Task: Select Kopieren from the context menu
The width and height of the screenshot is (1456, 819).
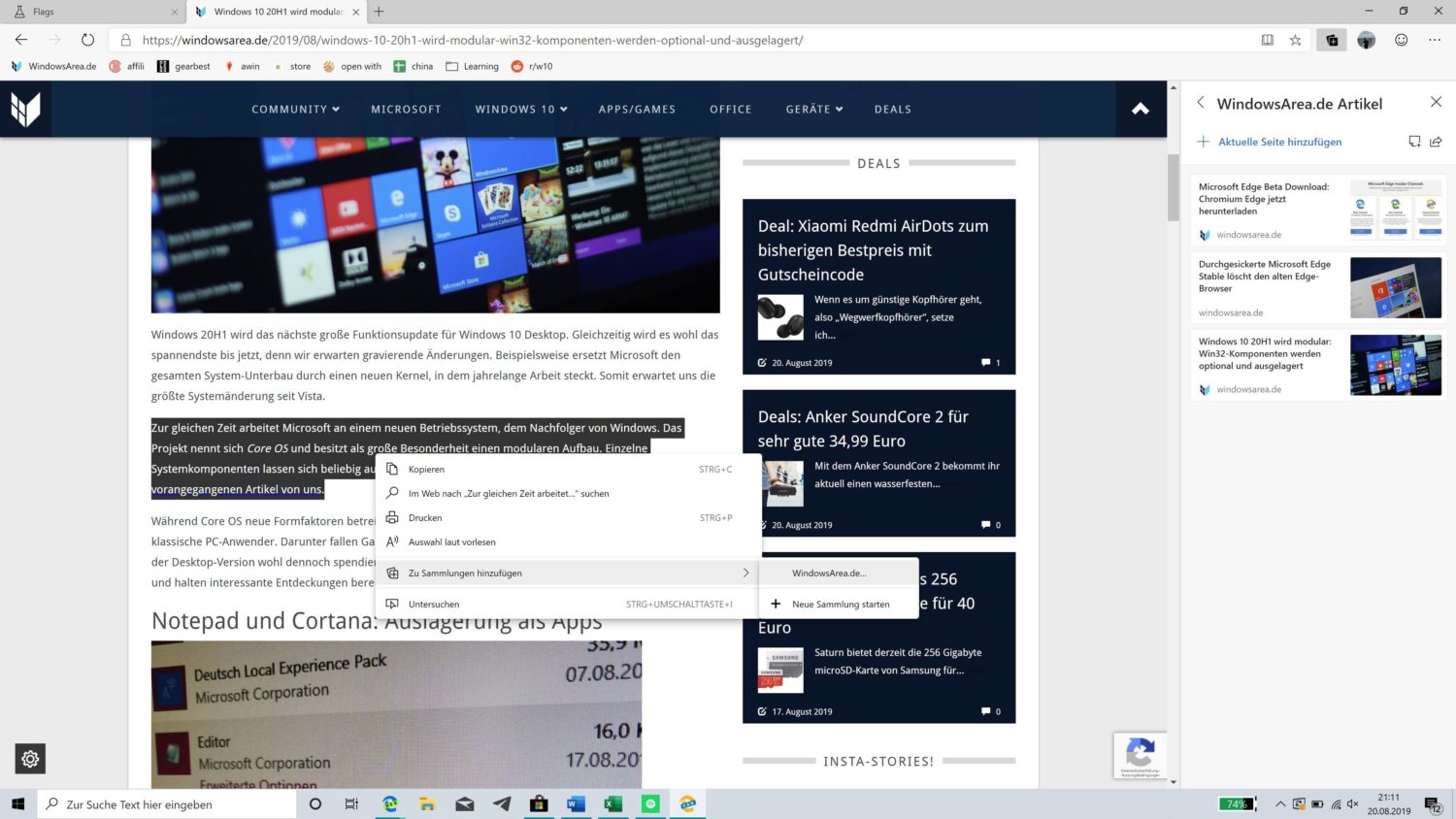Action: click(426, 469)
